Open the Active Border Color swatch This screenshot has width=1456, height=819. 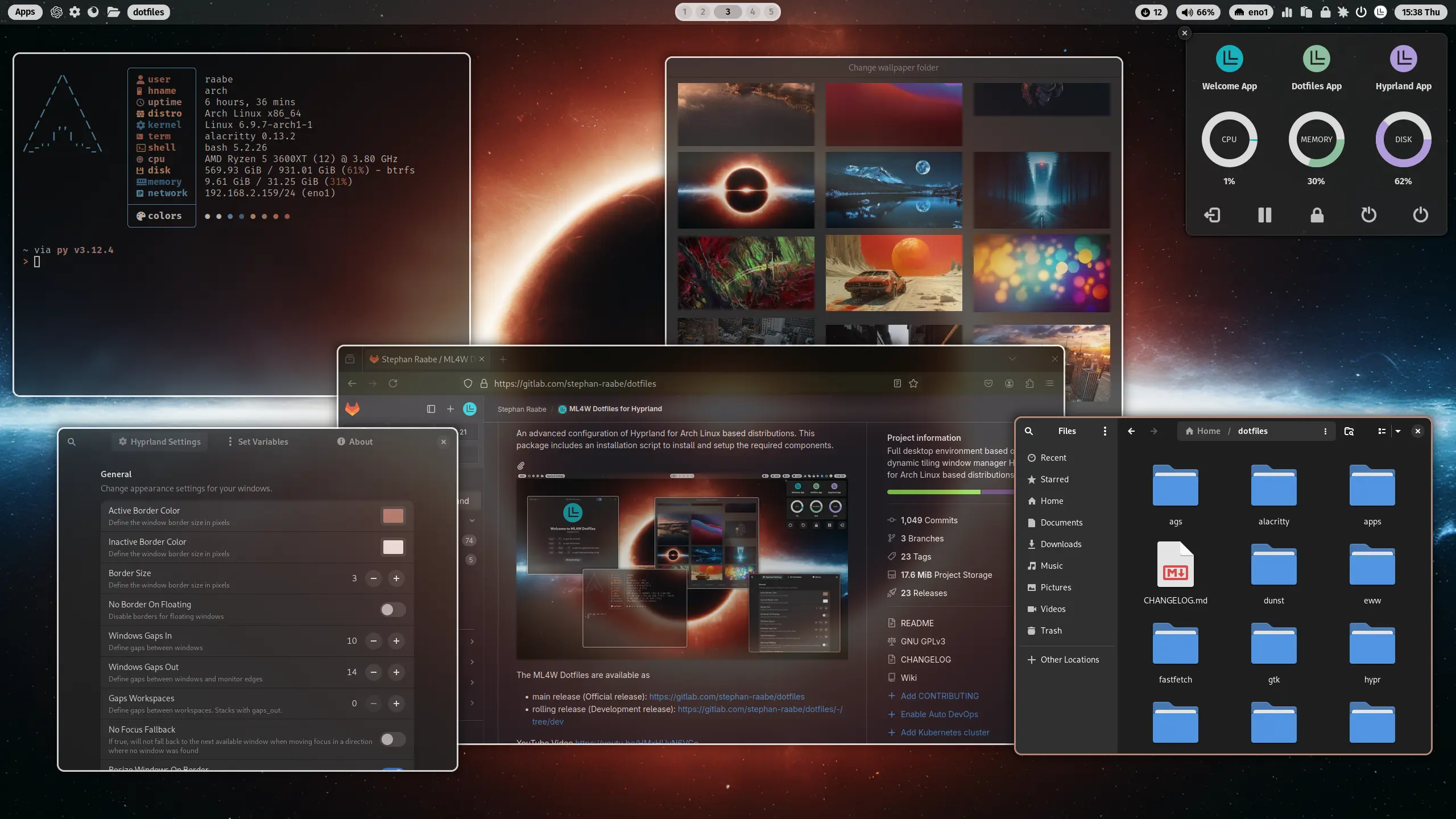click(x=393, y=516)
